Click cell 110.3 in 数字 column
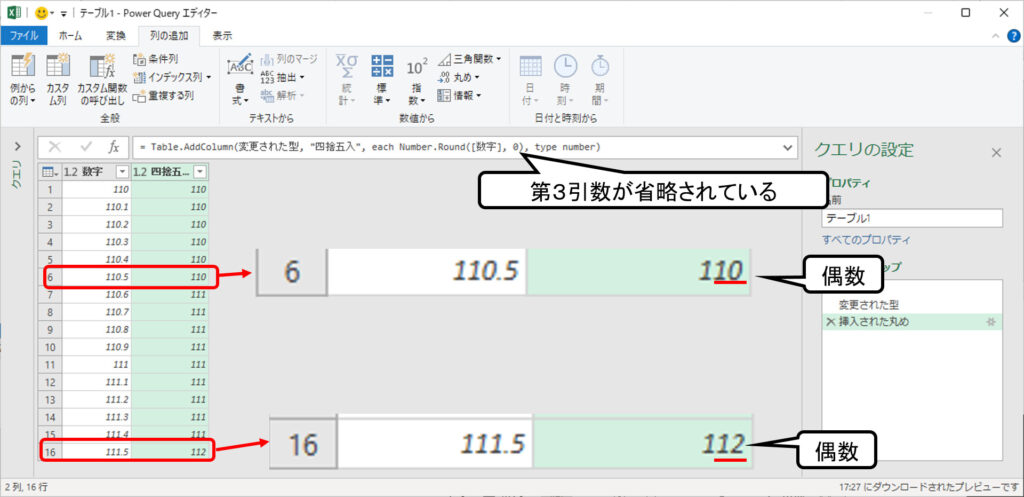Image resolution: width=1024 pixels, height=497 pixels. (97, 242)
